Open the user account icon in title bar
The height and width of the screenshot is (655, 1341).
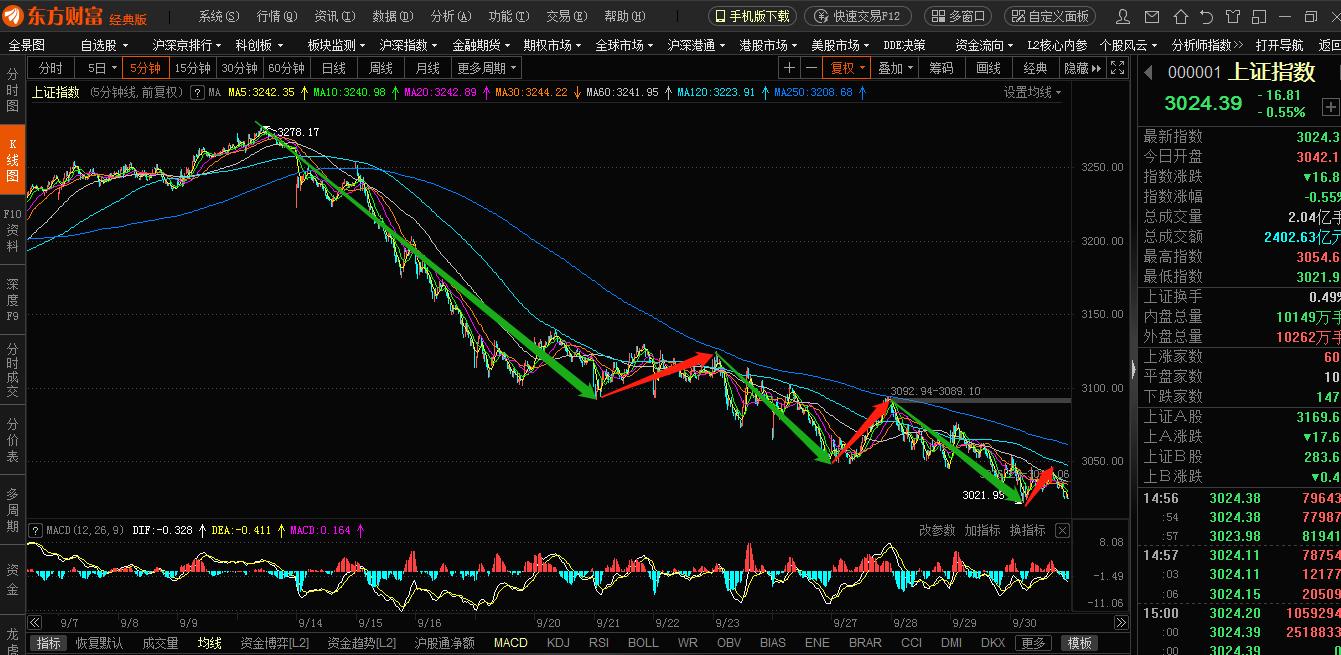click(1122, 15)
